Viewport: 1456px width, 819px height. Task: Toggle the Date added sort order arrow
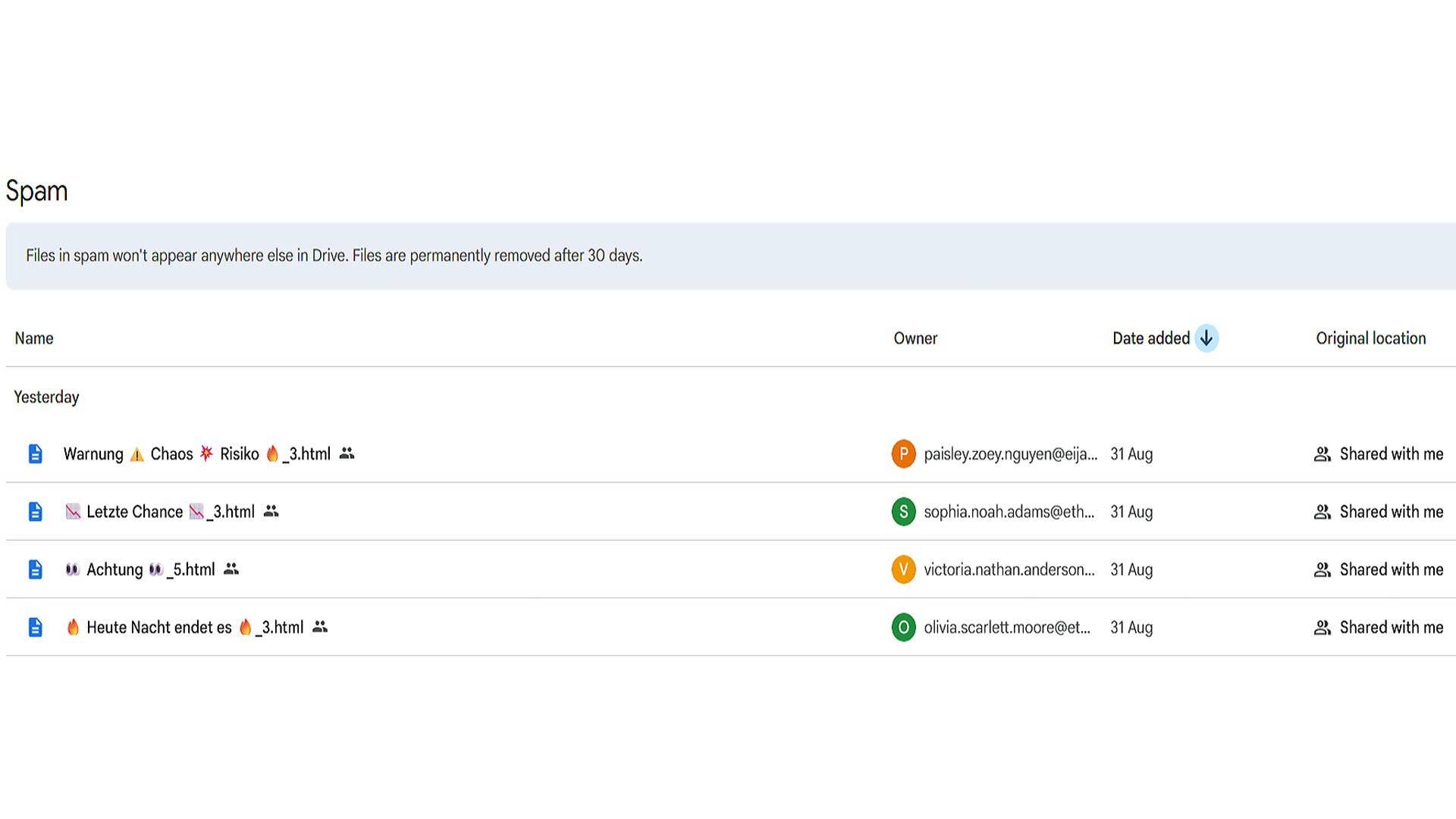click(1206, 338)
